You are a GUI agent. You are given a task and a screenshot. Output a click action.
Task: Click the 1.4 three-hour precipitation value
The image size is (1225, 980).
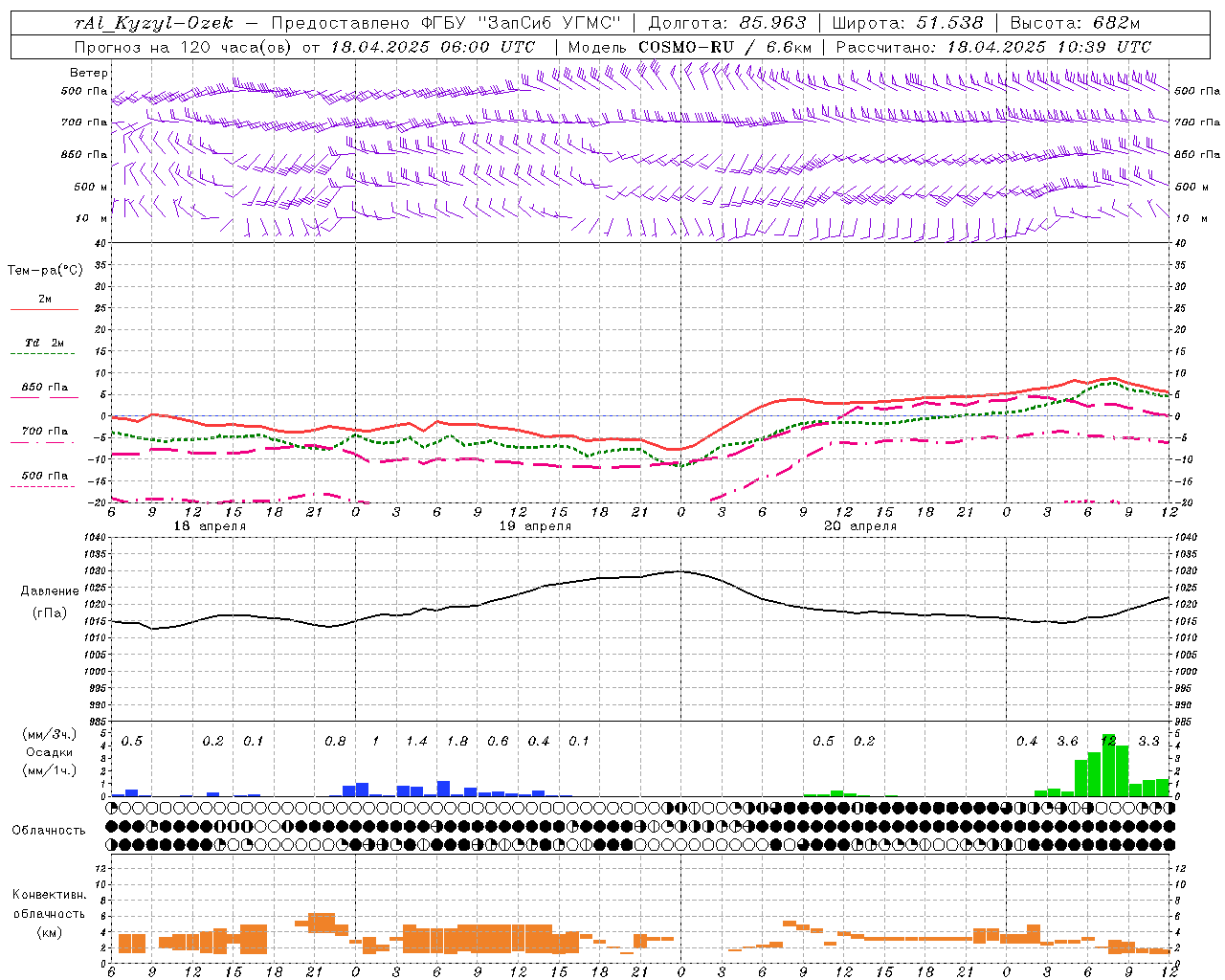416,742
